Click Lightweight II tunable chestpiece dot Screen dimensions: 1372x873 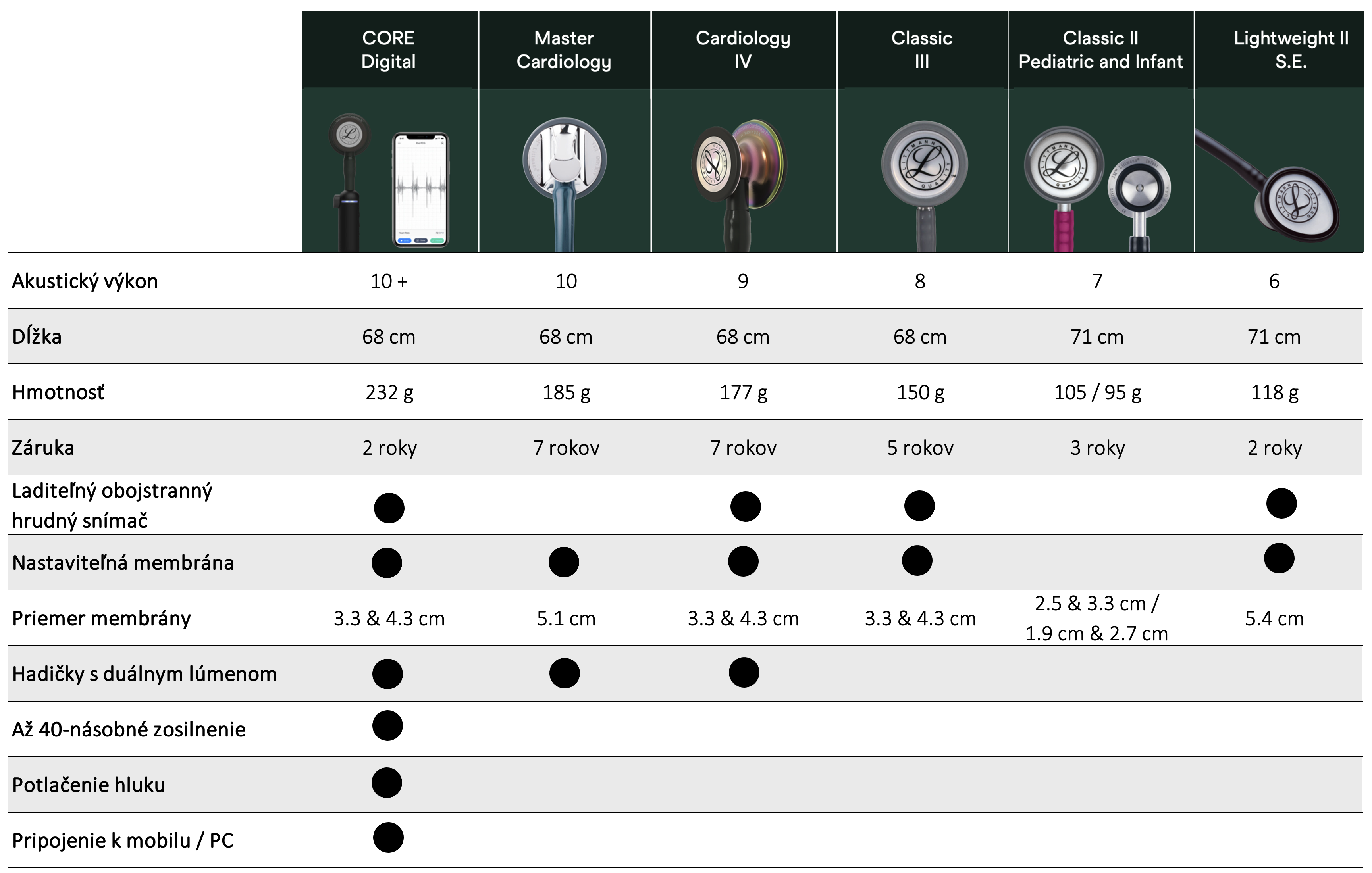pos(1281,504)
